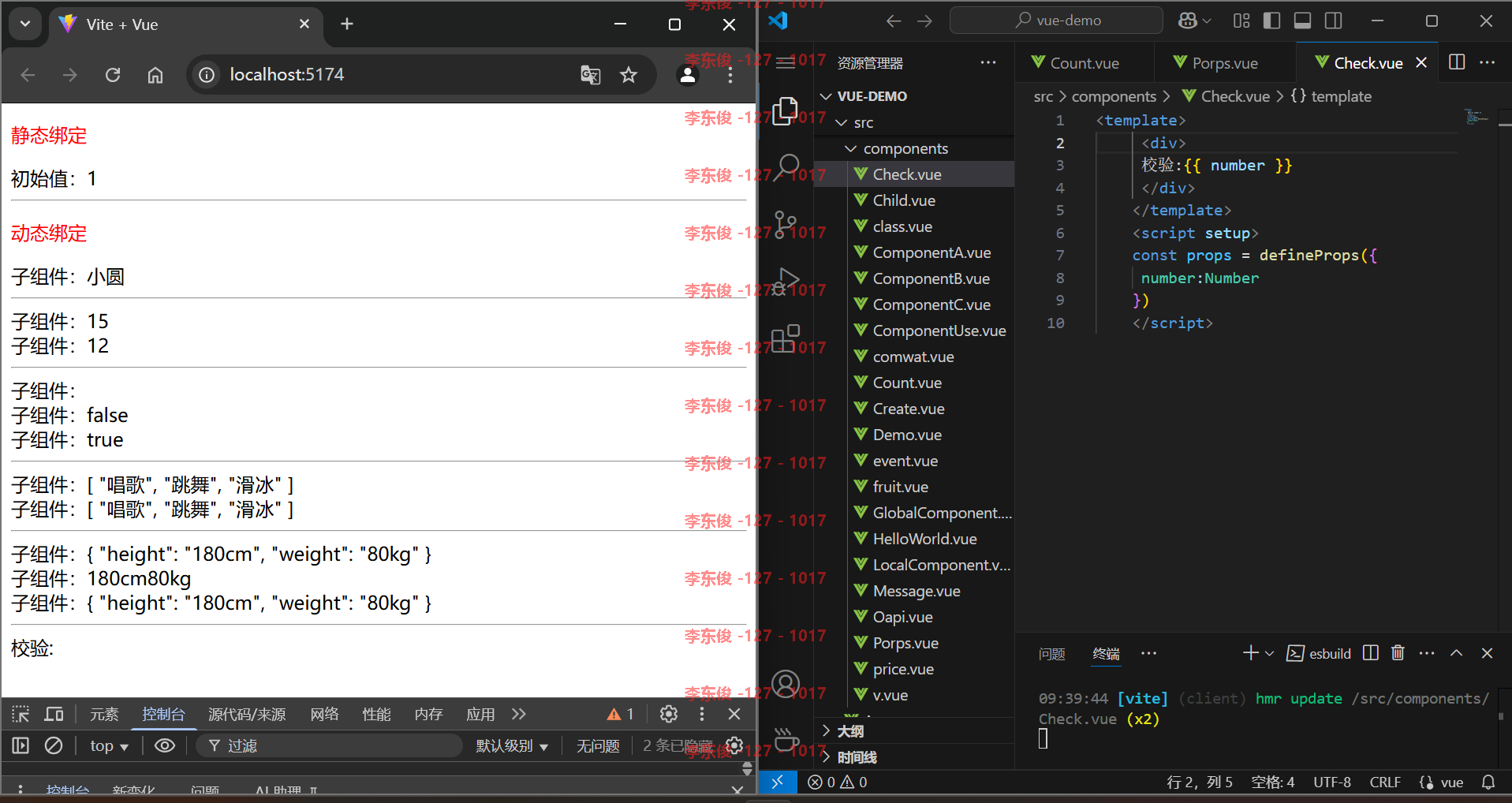The height and width of the screenshot is (803, 1512).
Task: Click the vue-demo command center search box
Action: coord(1056,21)
